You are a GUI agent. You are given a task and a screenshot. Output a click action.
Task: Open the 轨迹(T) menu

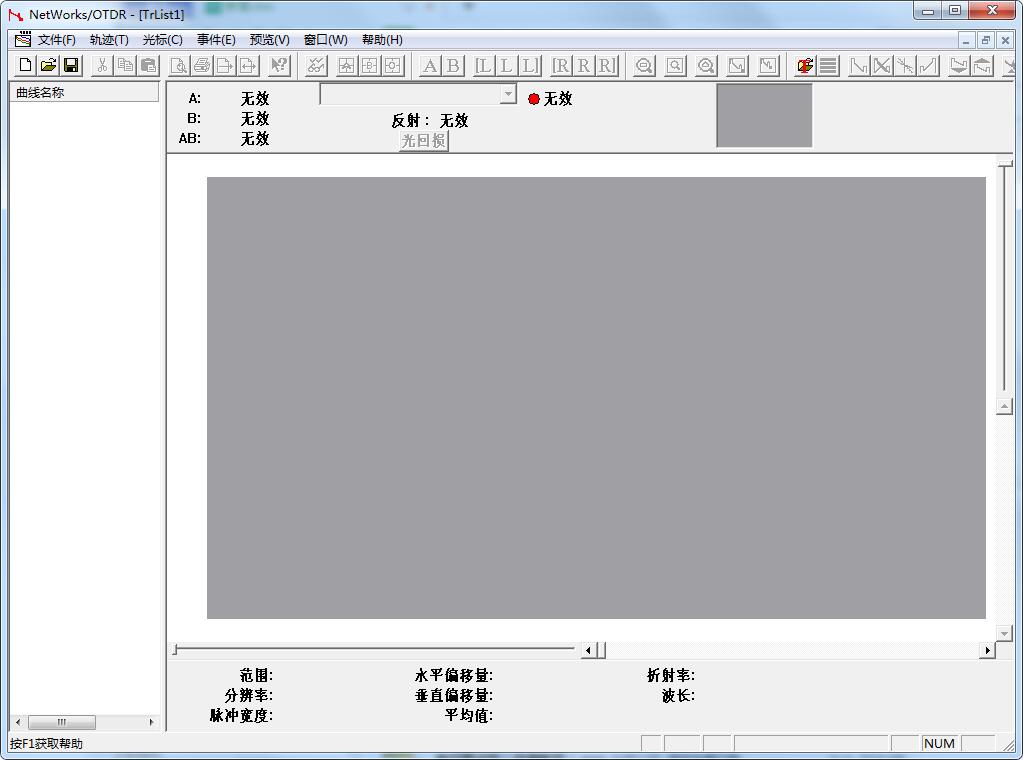coord(109,40)
